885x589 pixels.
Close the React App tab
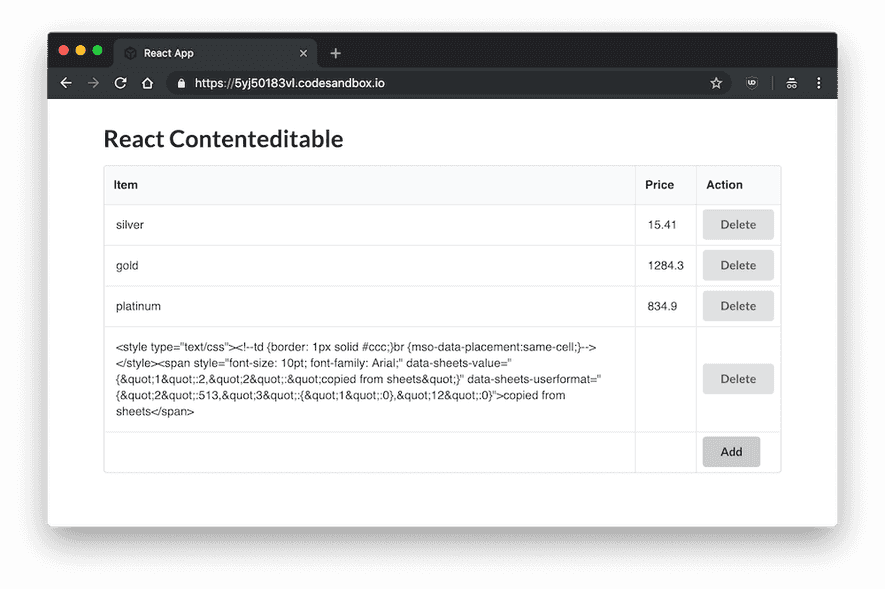[x=303, y=53]
